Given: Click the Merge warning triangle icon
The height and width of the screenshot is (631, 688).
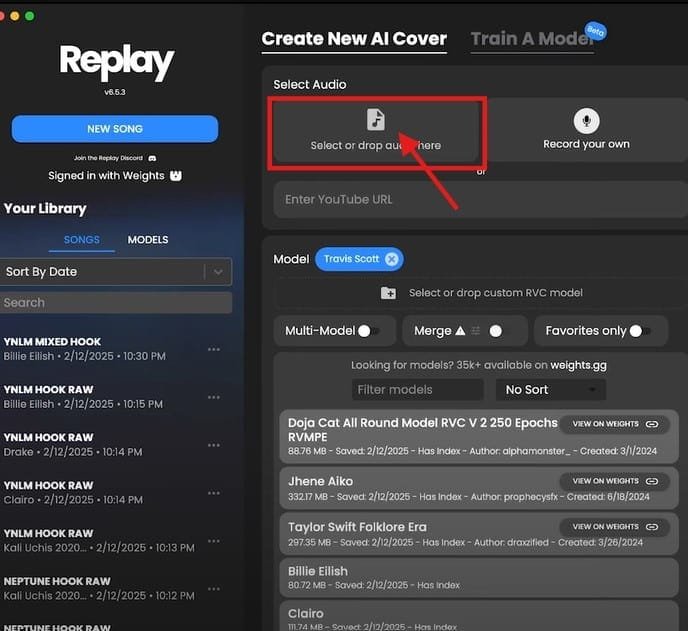Looking at the screenshot, I should pyautogui.click(x=460, y=330).
